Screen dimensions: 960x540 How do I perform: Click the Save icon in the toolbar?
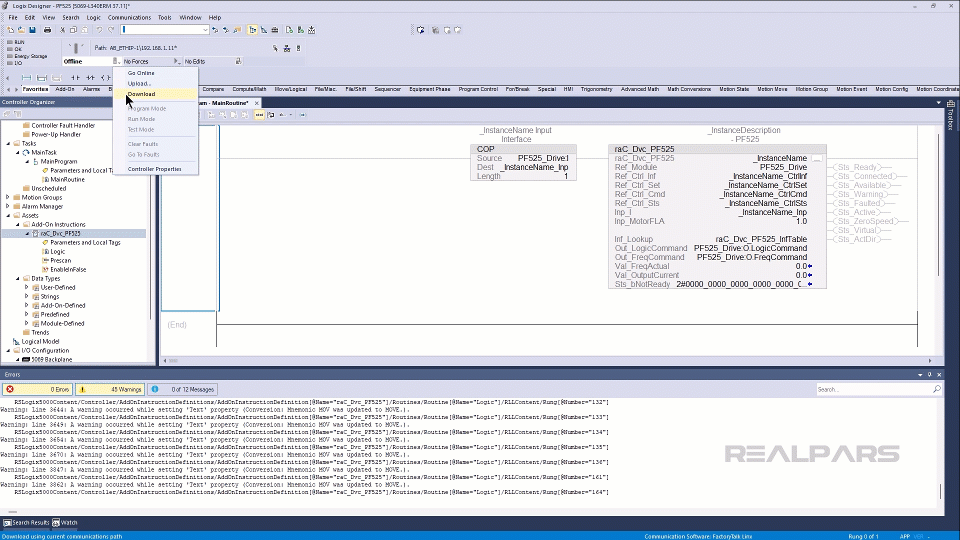point(32,29)
